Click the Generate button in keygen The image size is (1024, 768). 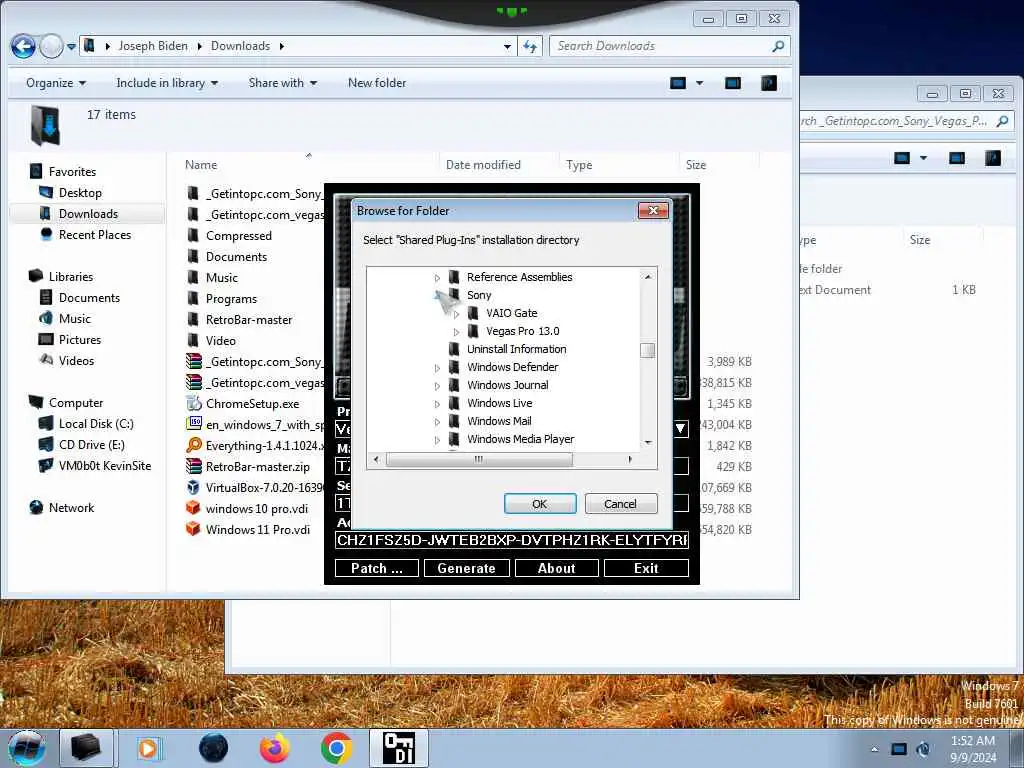point(466,568)
